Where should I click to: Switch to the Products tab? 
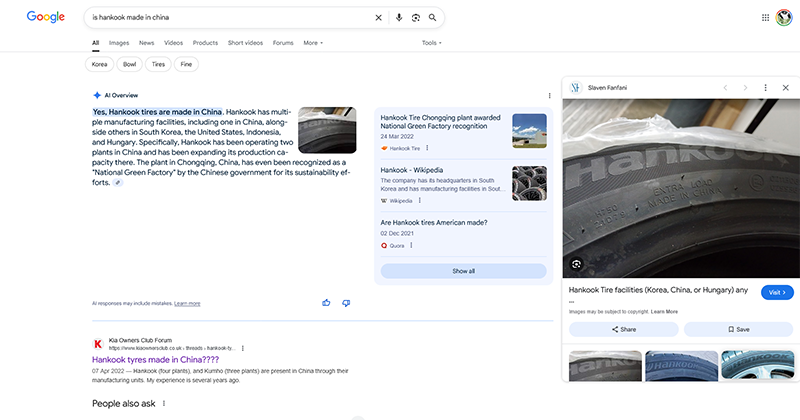click(x=205, y=43)
